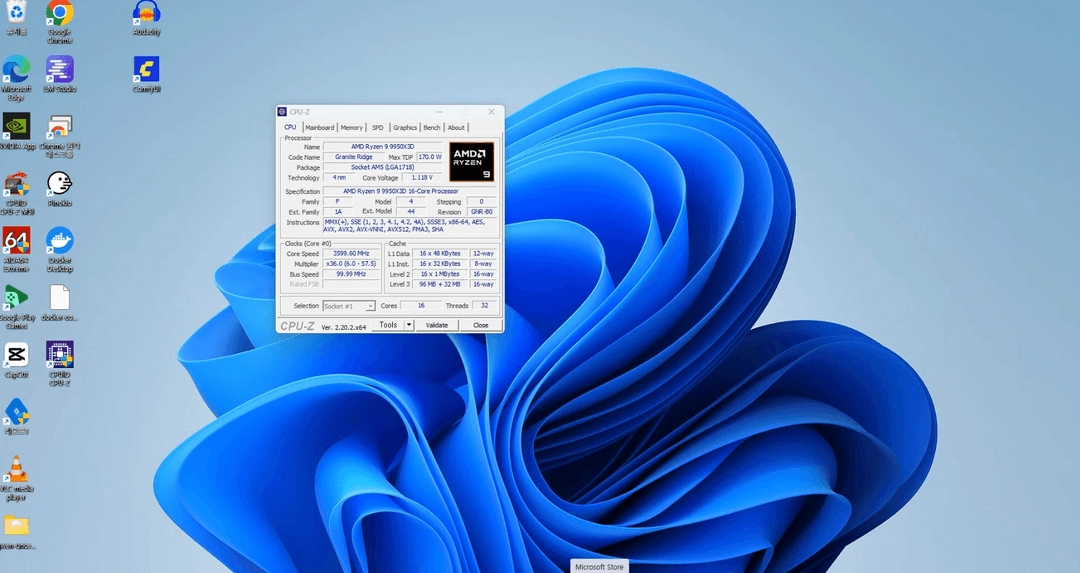The image size is (1080, 573).
Task: Click the Ver. 2.20.2.x64 version text
Action: (344, 327)
